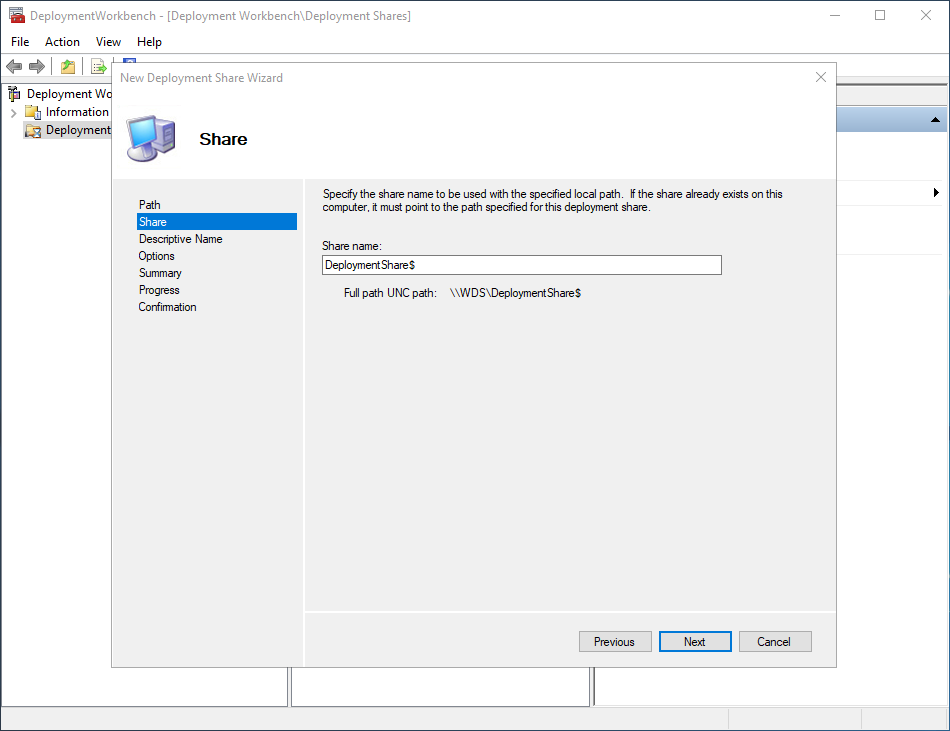Click the \\WDS\DeploymentShare$ UNC path text

515,293
